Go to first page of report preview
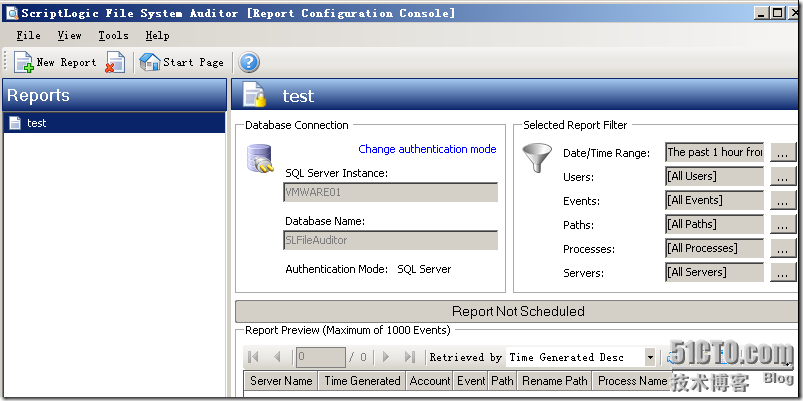The image size is (803, 401). (254, 357)
